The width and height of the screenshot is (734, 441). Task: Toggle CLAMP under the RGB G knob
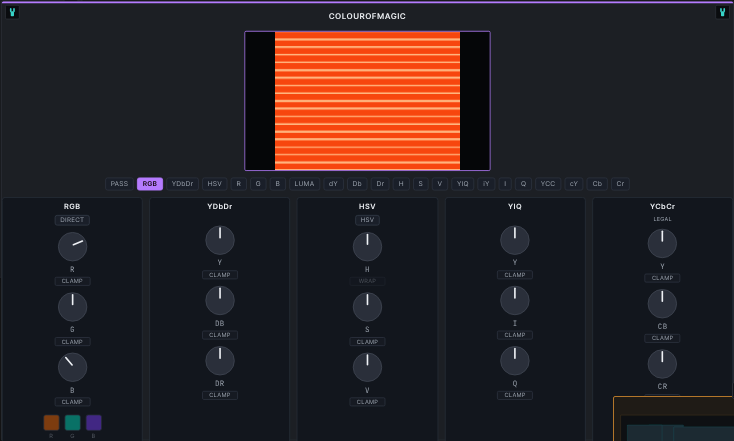pos(73,342)
